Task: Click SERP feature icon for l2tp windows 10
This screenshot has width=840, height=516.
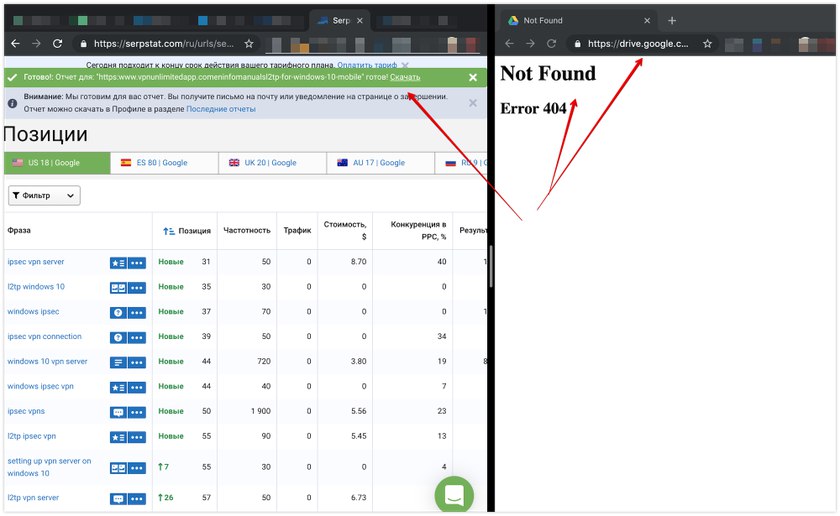Action: coord(118,288)
